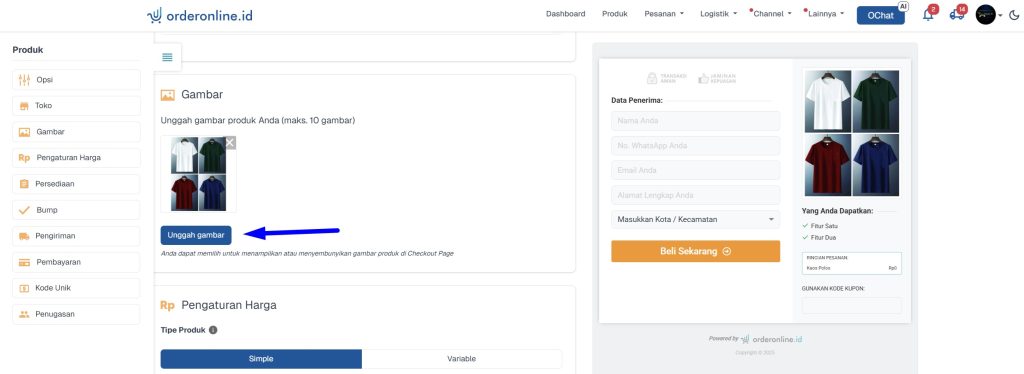Open the OChat AI button
This screenshot has height=374, width=1024.
point(880,15)
